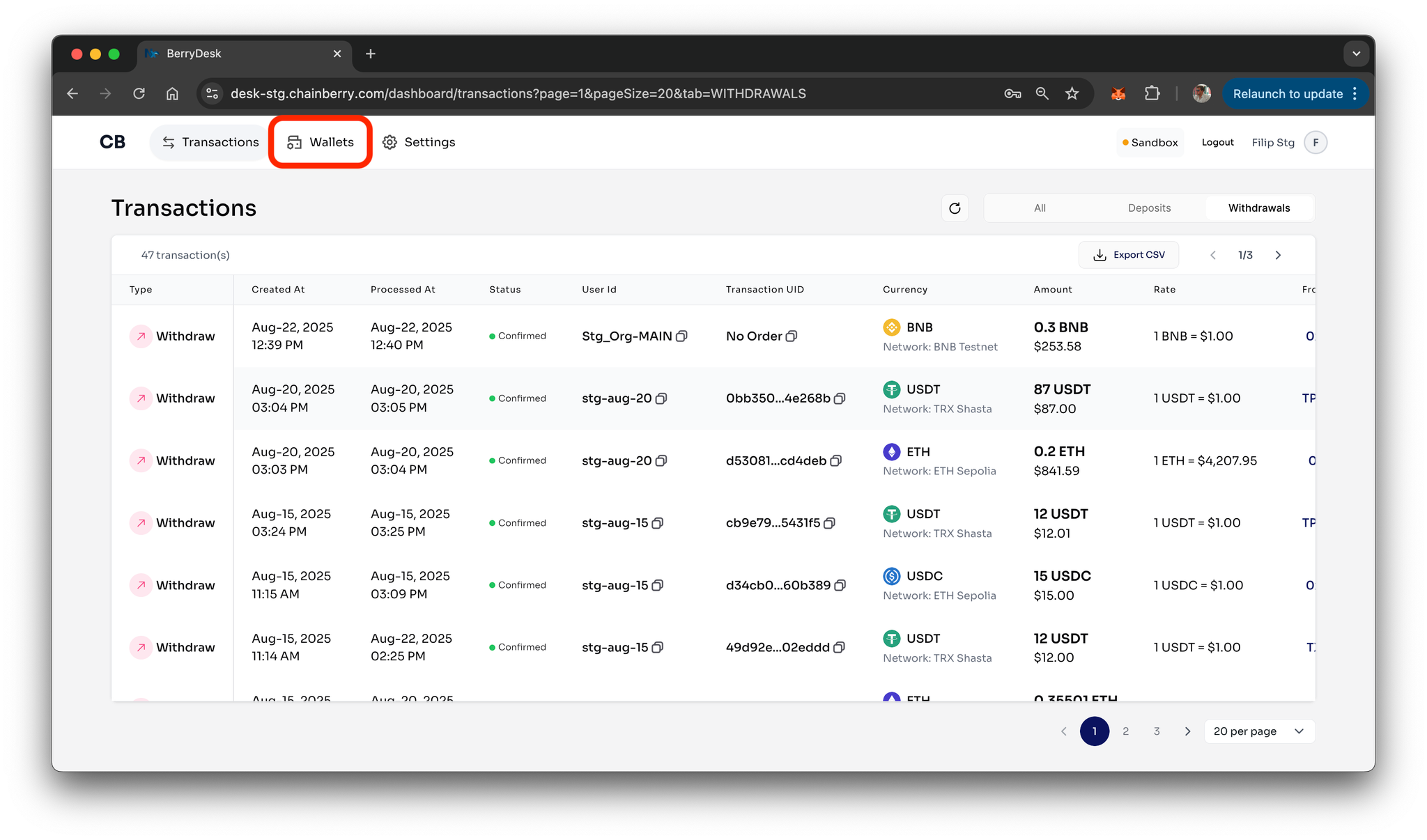Switch to the All transactions filter

pos(1040,208)
